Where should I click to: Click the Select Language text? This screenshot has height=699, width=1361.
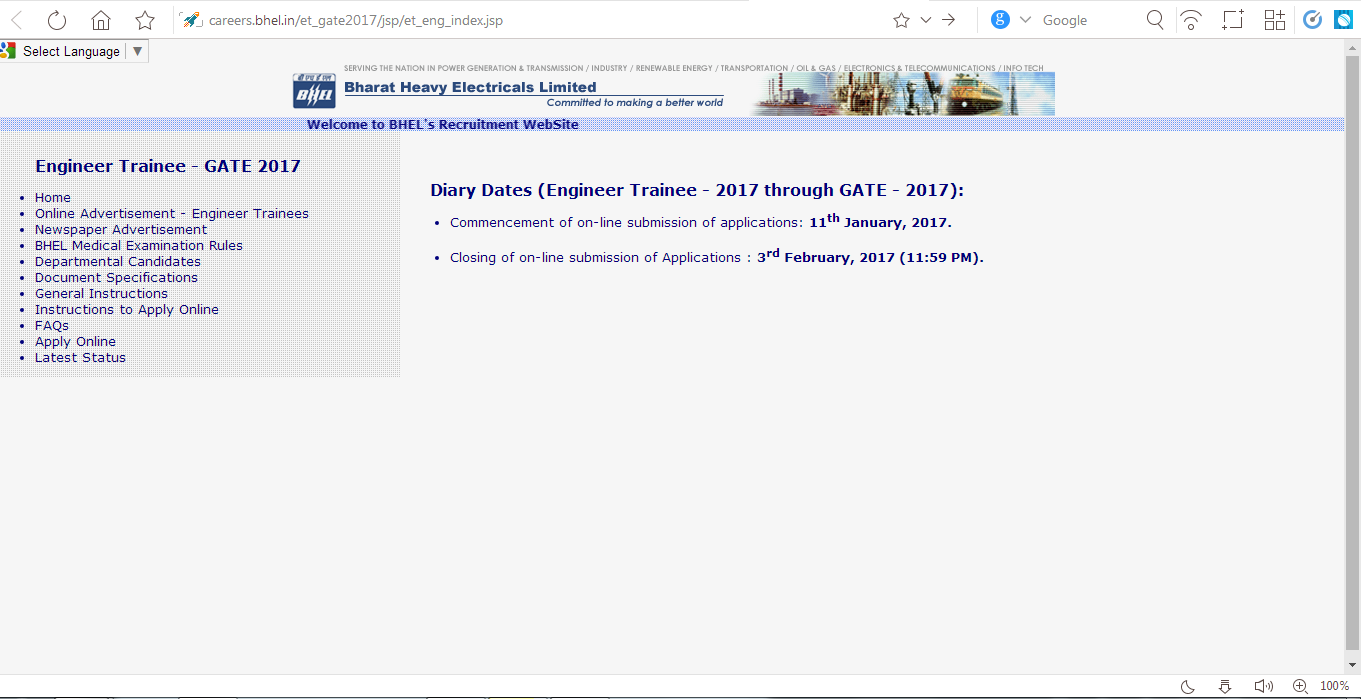[71, 51]
